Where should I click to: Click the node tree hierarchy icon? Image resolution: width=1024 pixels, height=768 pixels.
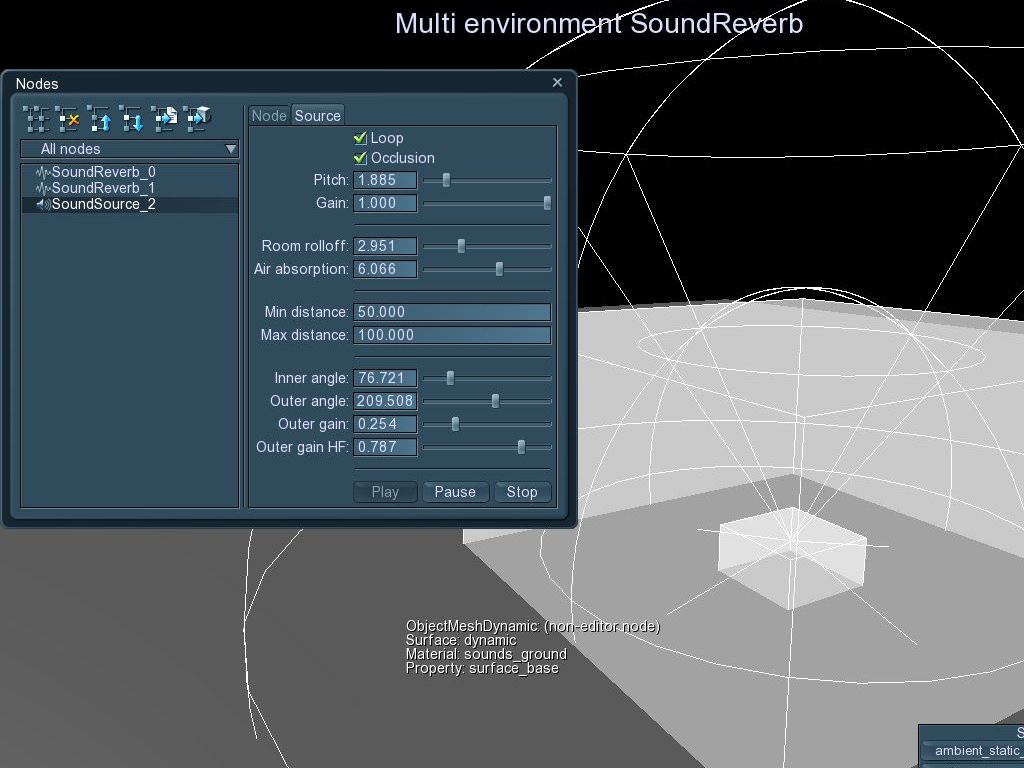(x=36, y=119)
